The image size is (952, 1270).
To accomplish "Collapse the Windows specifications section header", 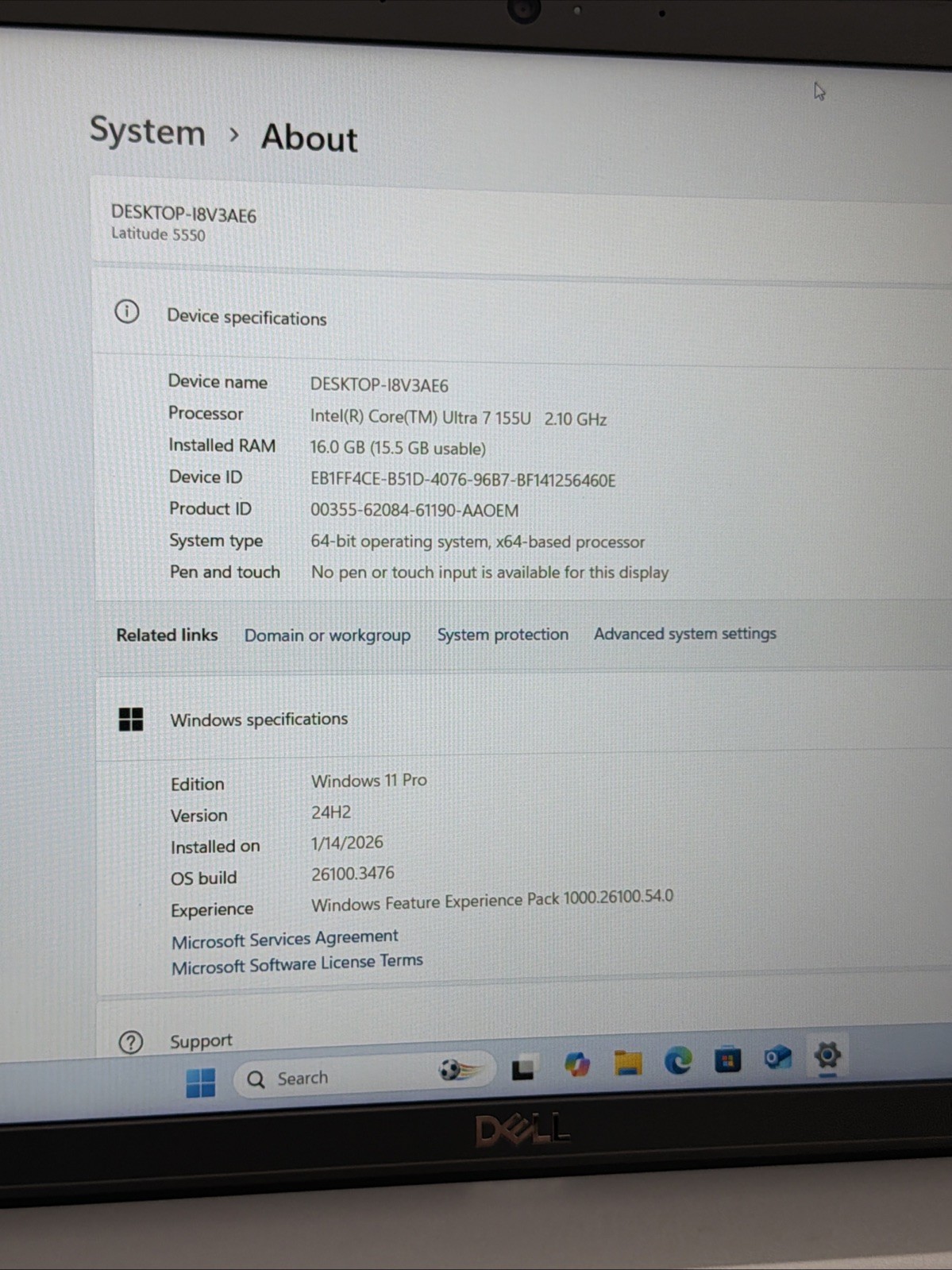I will (524, 716).
